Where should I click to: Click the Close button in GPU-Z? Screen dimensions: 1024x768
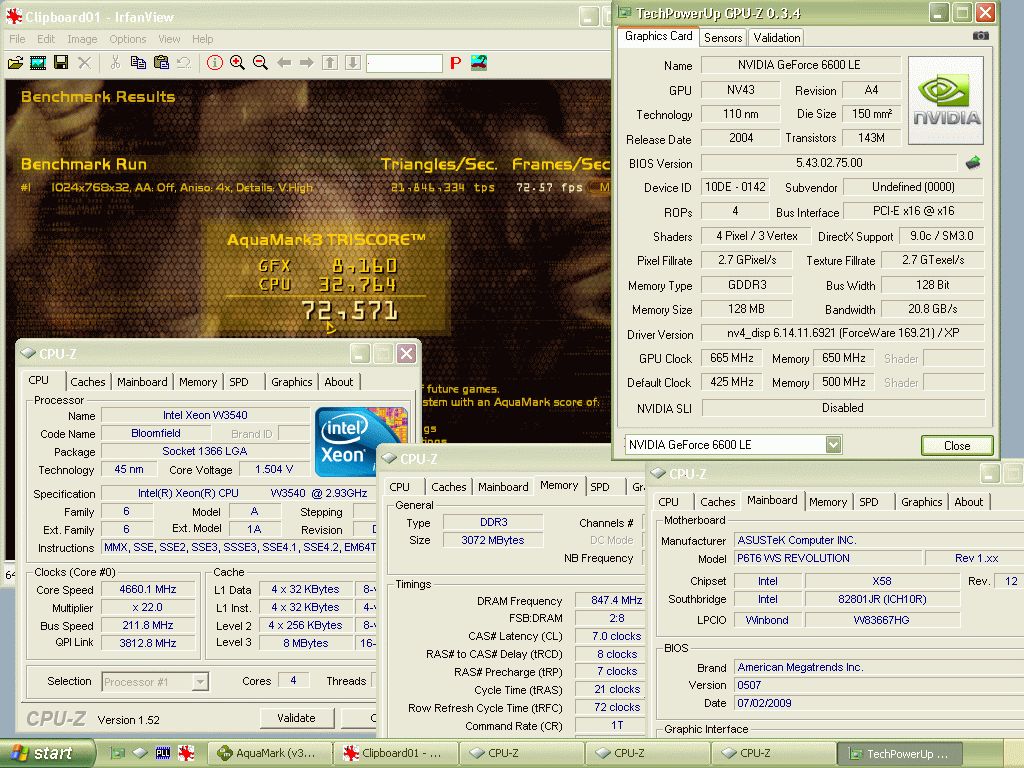(957, 445)
